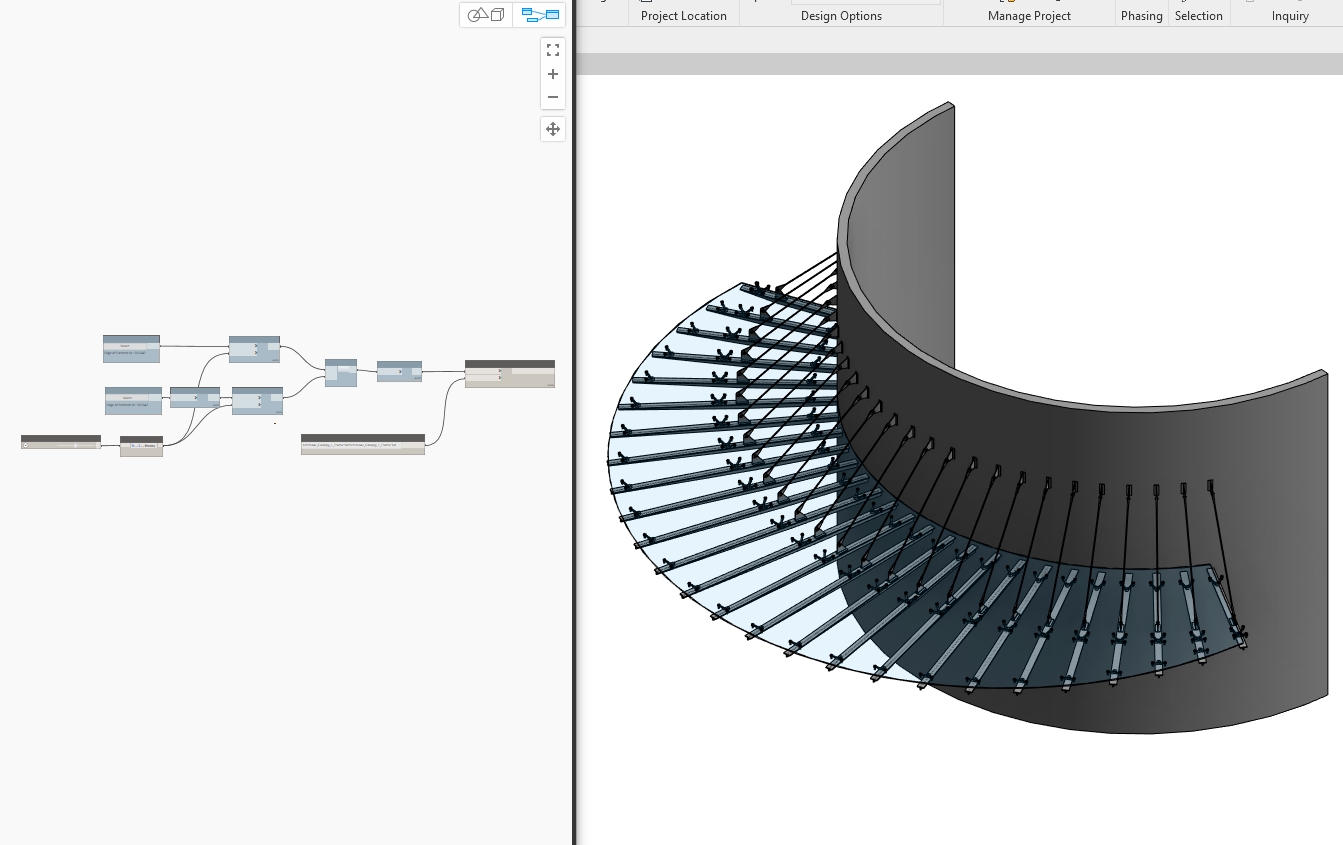Zoom out of the Dynamo workspace
Screen dimensions: 1343x845
552,97
